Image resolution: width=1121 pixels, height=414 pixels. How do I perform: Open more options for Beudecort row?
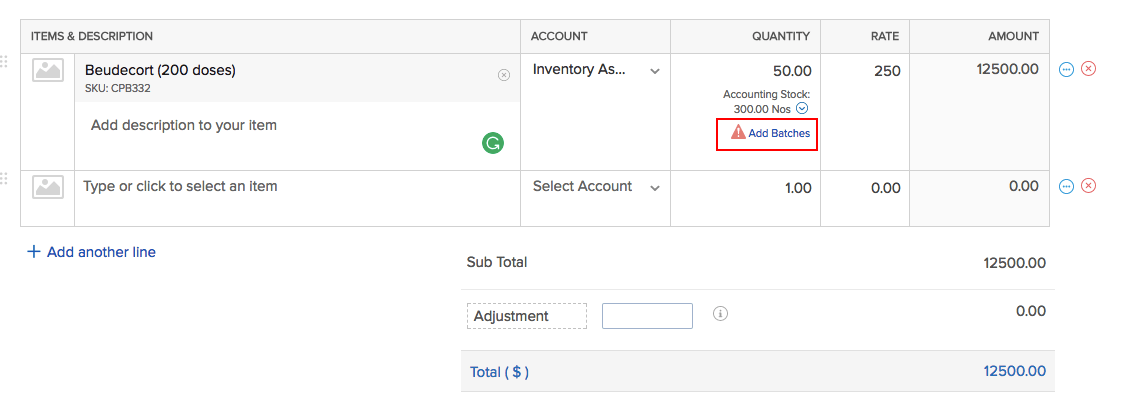1066,69
